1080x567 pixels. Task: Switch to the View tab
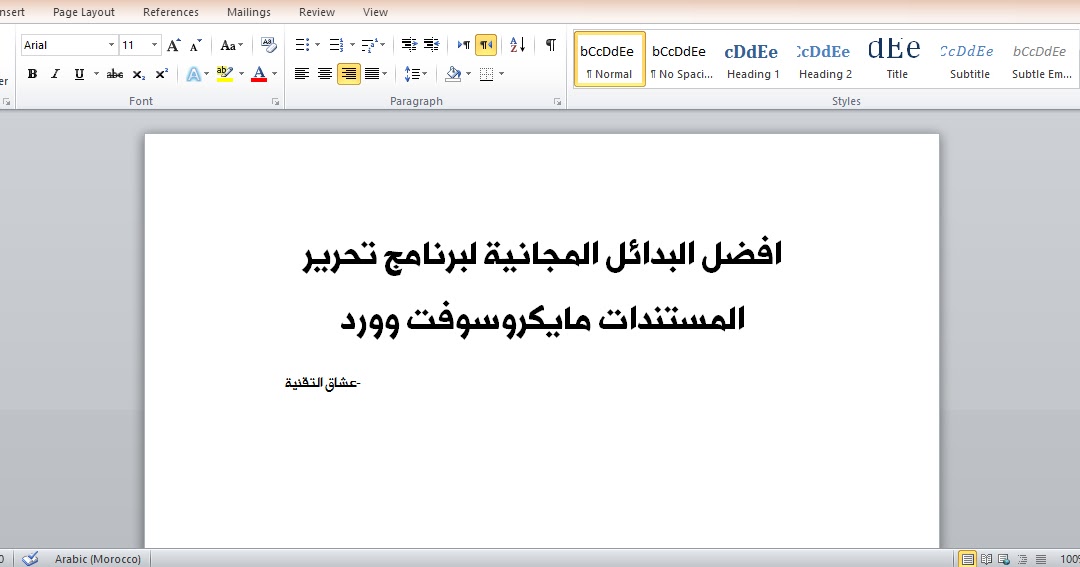click(375, 12)
